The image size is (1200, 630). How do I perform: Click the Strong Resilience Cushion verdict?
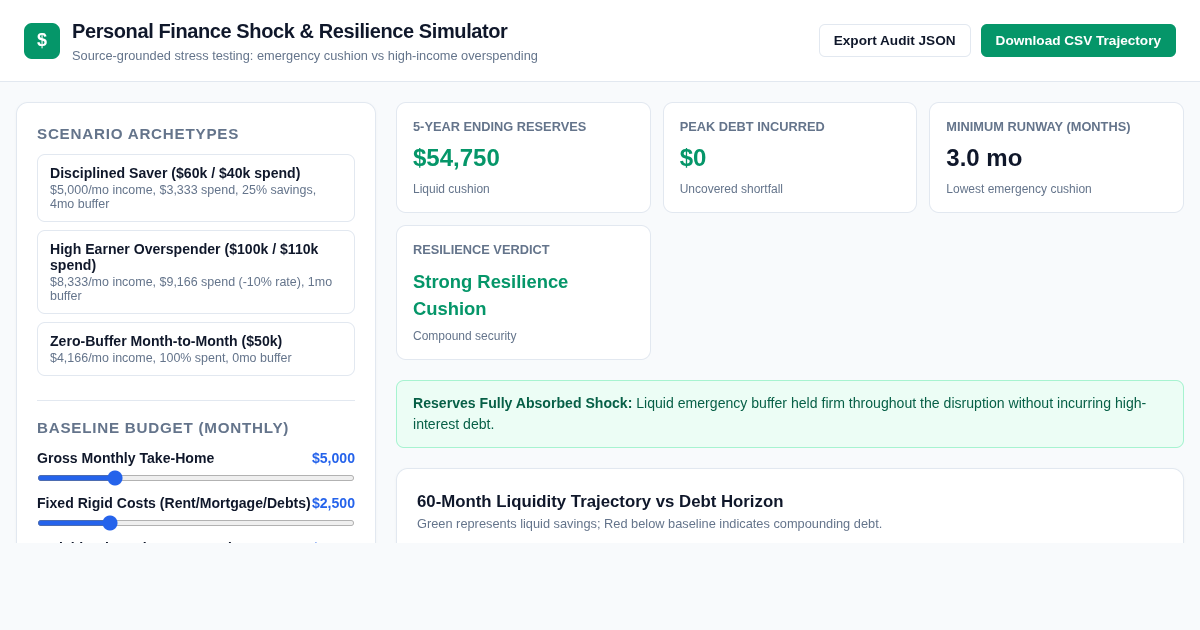490,295
